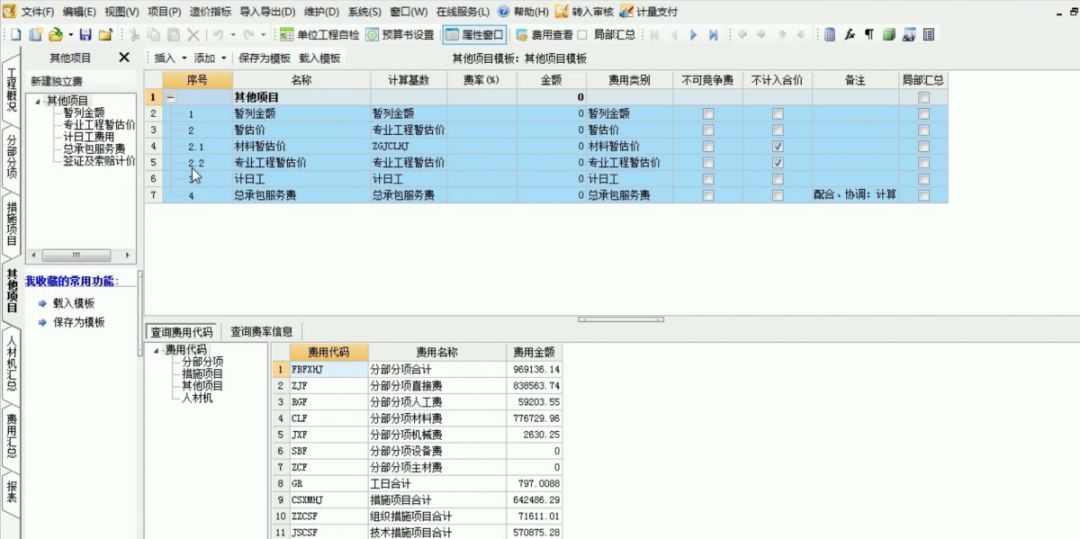Click the yellow briefcase toolbar icon

point(105,34)
